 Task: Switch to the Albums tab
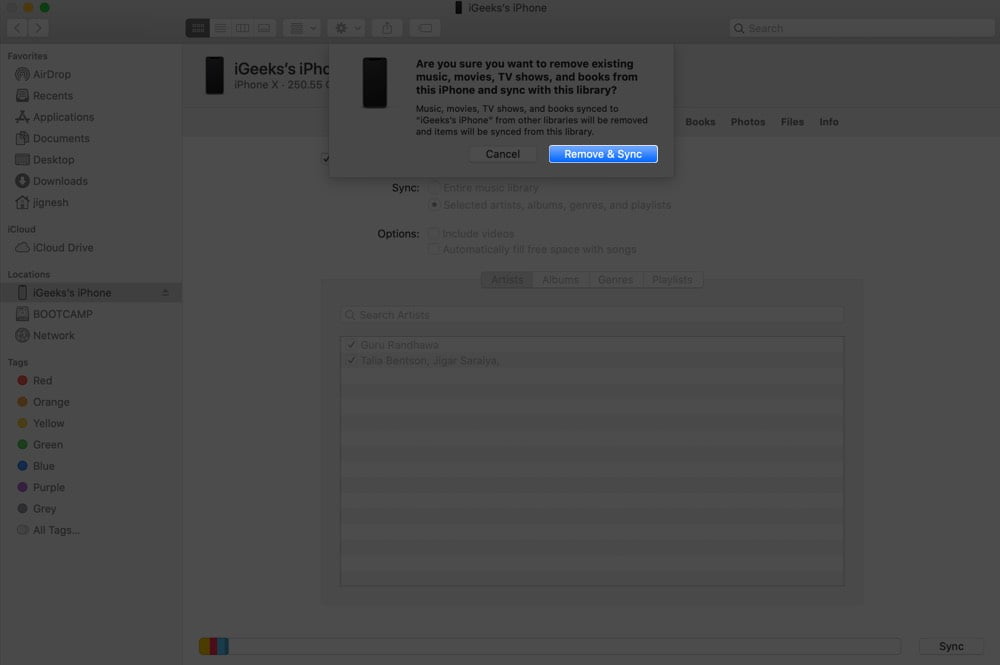click(560, 279)
